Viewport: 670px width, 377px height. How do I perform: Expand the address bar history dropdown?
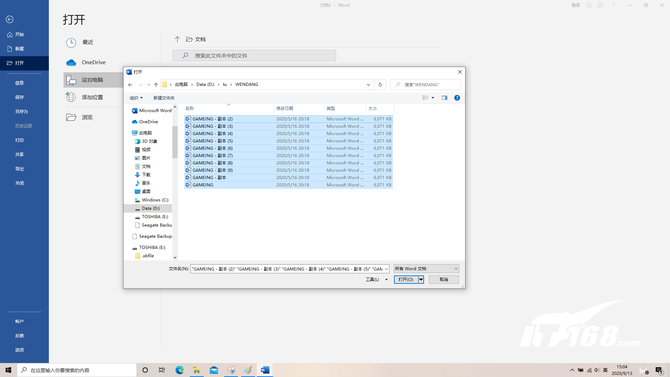click(x=368, y=85)
